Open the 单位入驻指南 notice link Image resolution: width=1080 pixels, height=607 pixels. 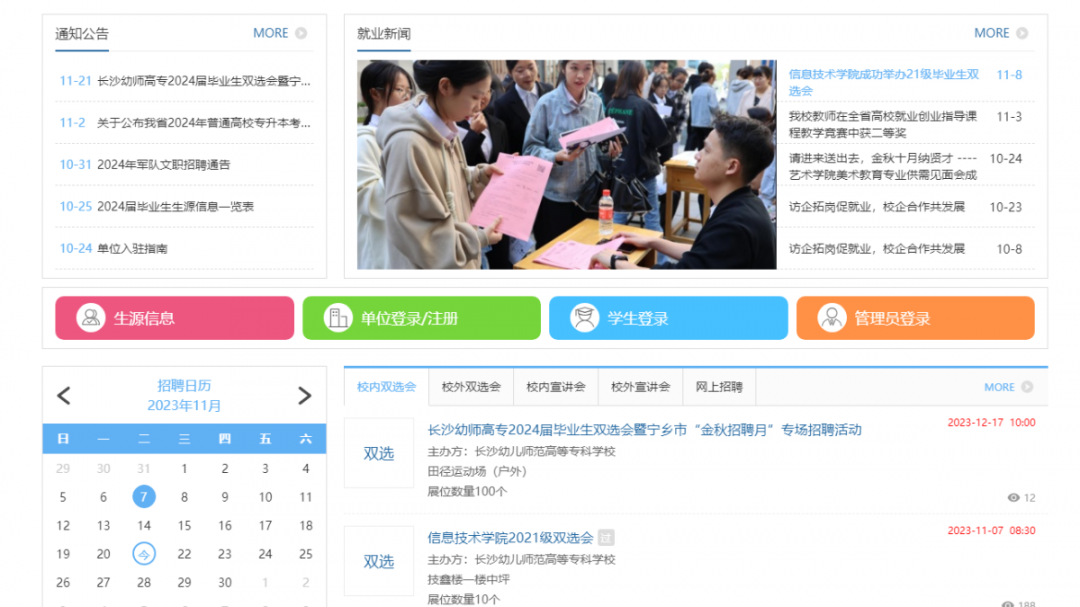[132, 249]
